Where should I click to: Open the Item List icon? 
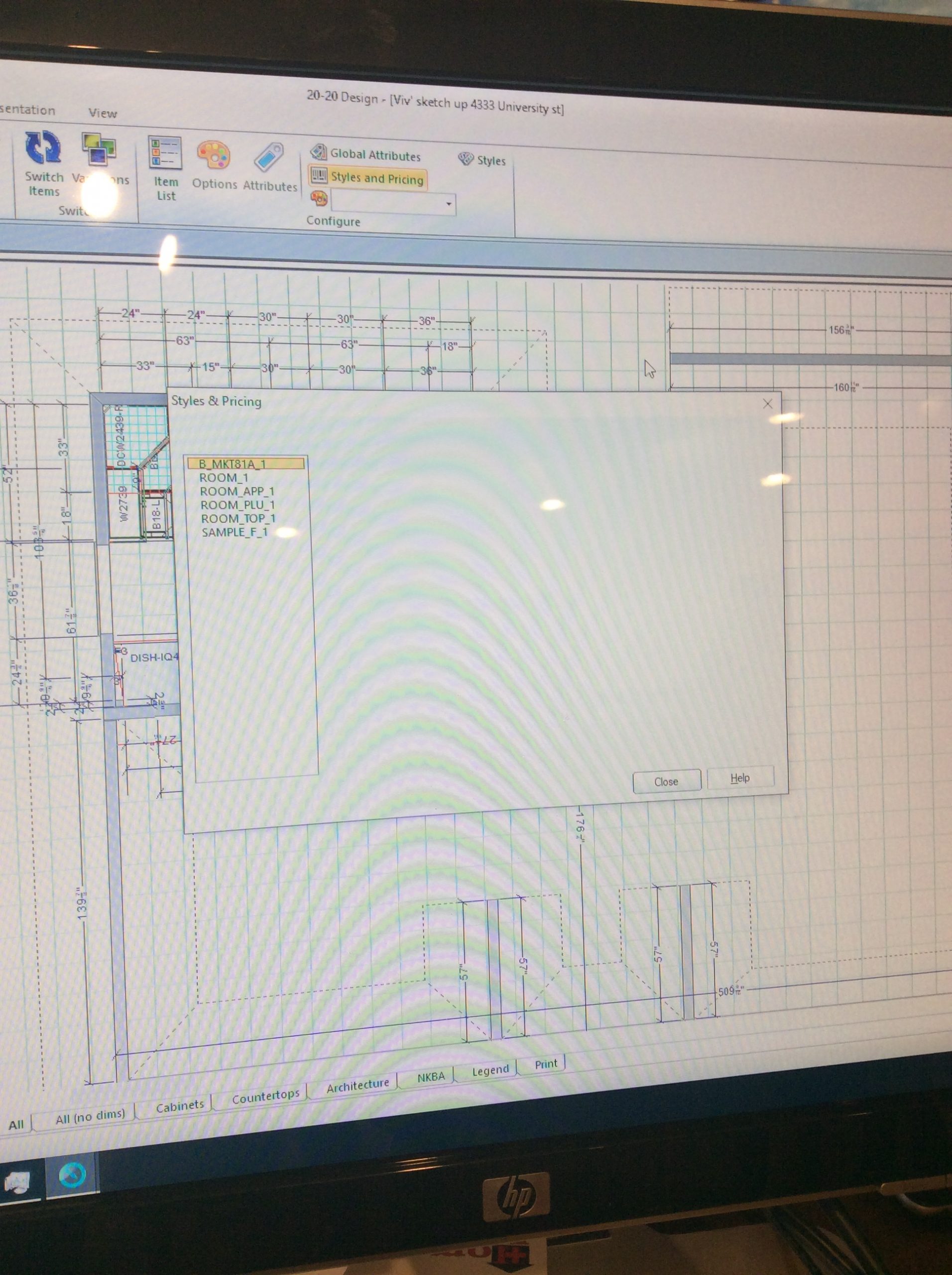click(x=165, y=153)
